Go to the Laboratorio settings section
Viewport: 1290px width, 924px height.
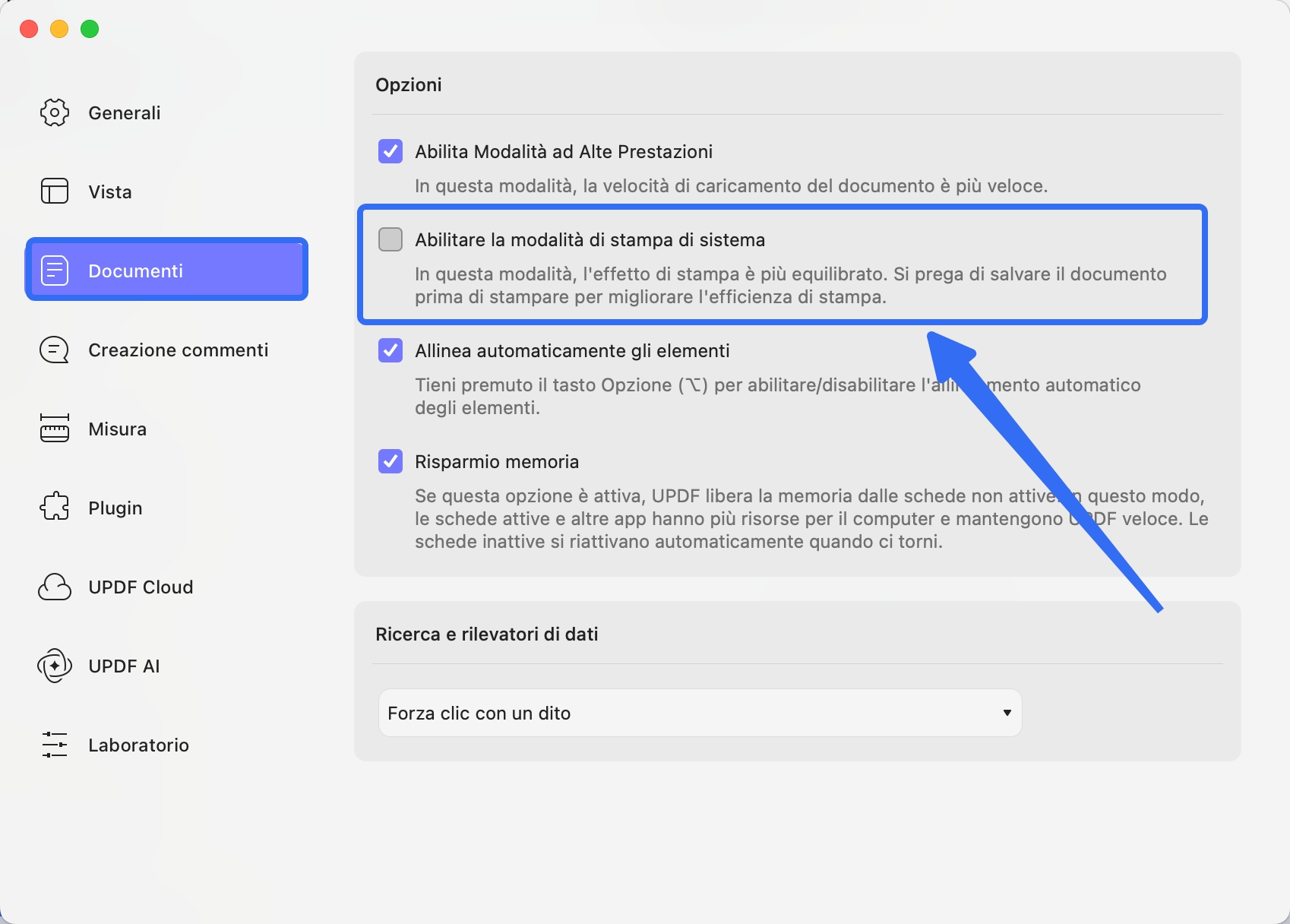pos(138,745)
